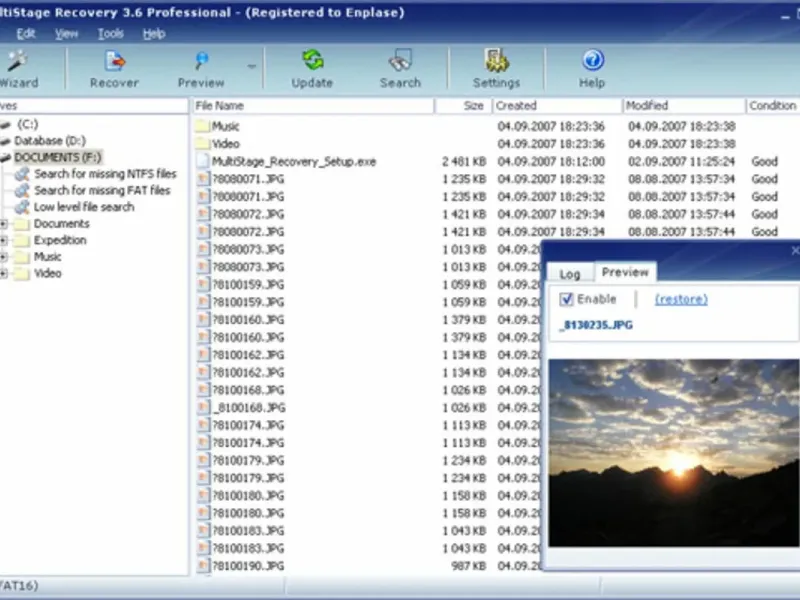Viewport: 800px width, 600px height.
Task: Sort by the File Name column header
Action: (313, 106)
